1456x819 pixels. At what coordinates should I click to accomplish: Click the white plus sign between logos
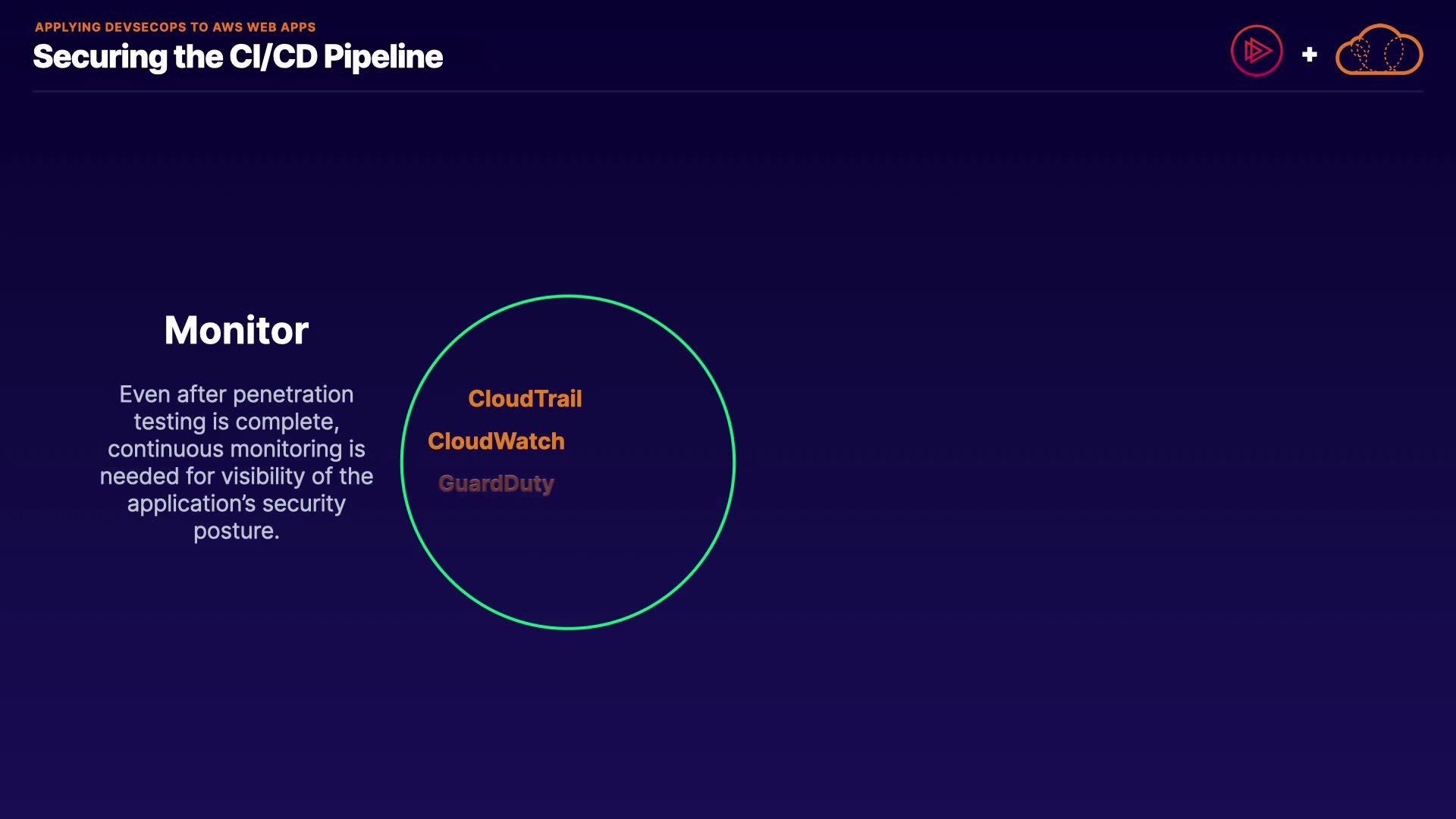click(x=1309, y=55)
